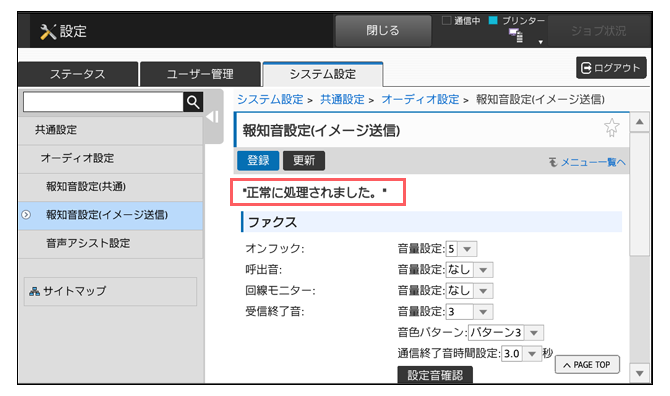
Task: Select 報知音設定(イメージ送信) in the sidebar
Action: pos(111,215)
